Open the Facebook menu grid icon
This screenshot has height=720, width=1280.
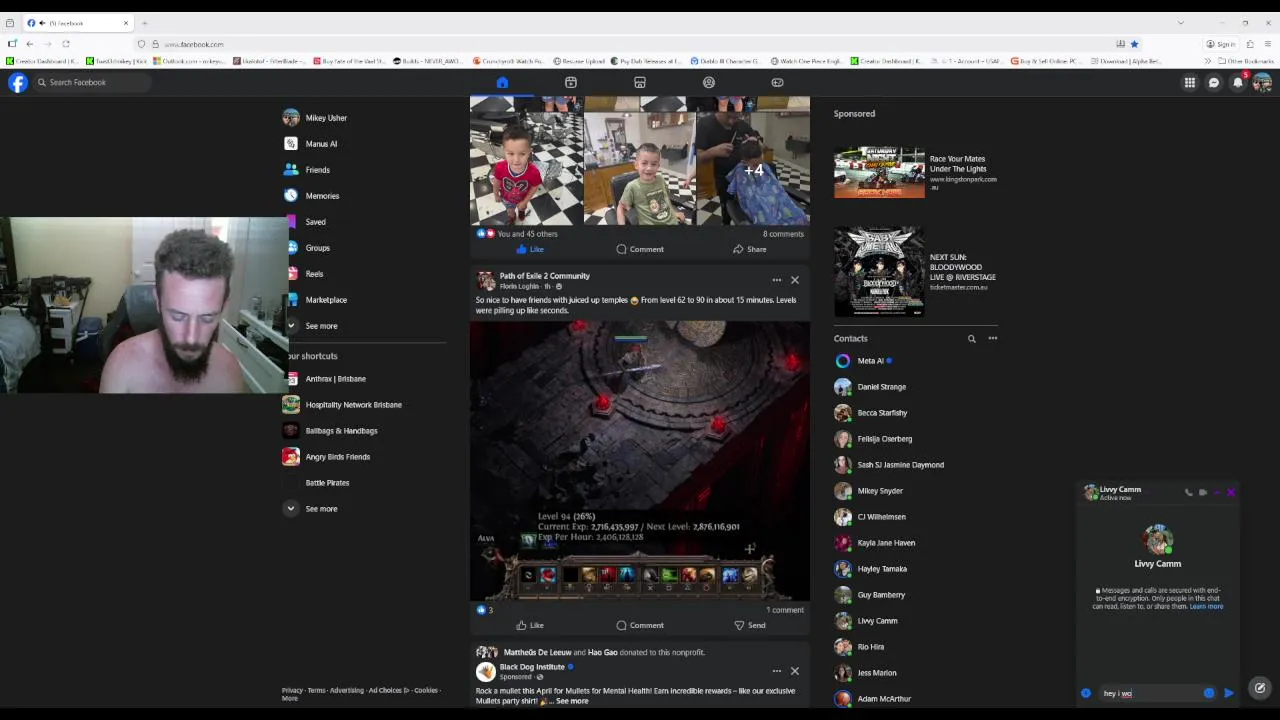point(1190,83)
